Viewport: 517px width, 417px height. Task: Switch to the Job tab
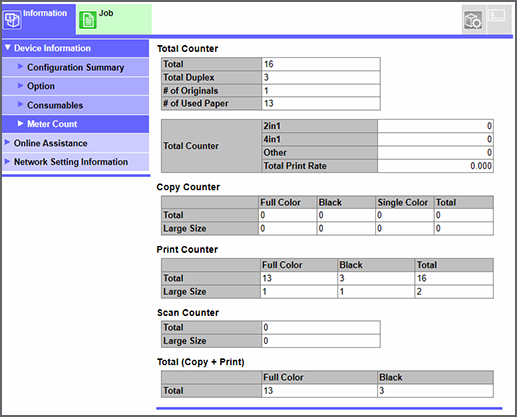pyautogui.click(x=114, y=19)
